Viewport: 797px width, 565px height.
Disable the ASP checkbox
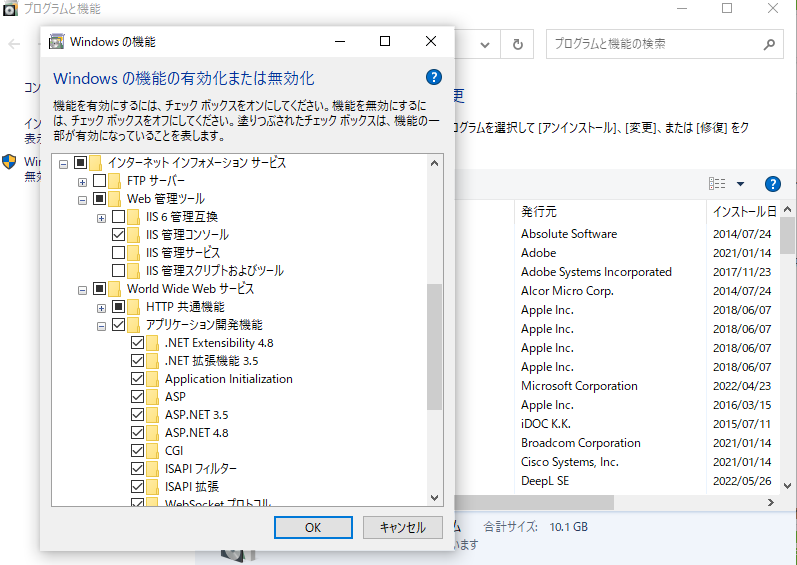137,396
